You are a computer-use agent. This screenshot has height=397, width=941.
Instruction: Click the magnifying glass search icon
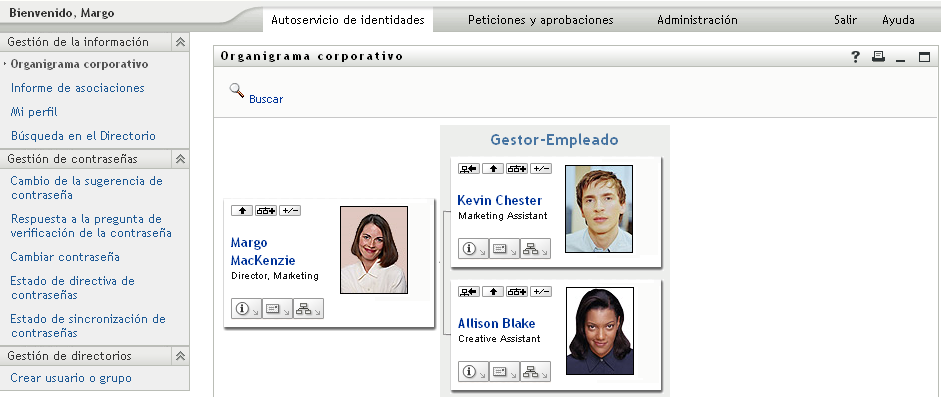pos(236,90)
